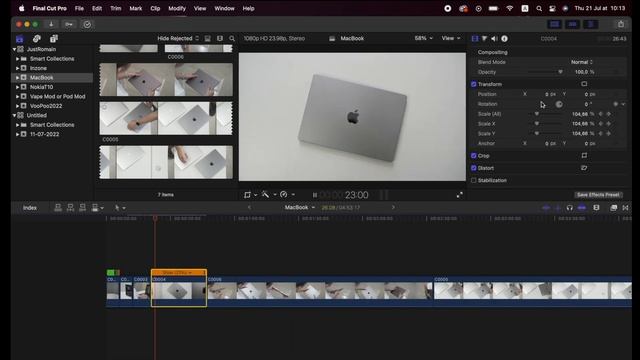Open the viewer zoom 58% dropdown
This screenshot has width=640, height=360.
[423, 38]
